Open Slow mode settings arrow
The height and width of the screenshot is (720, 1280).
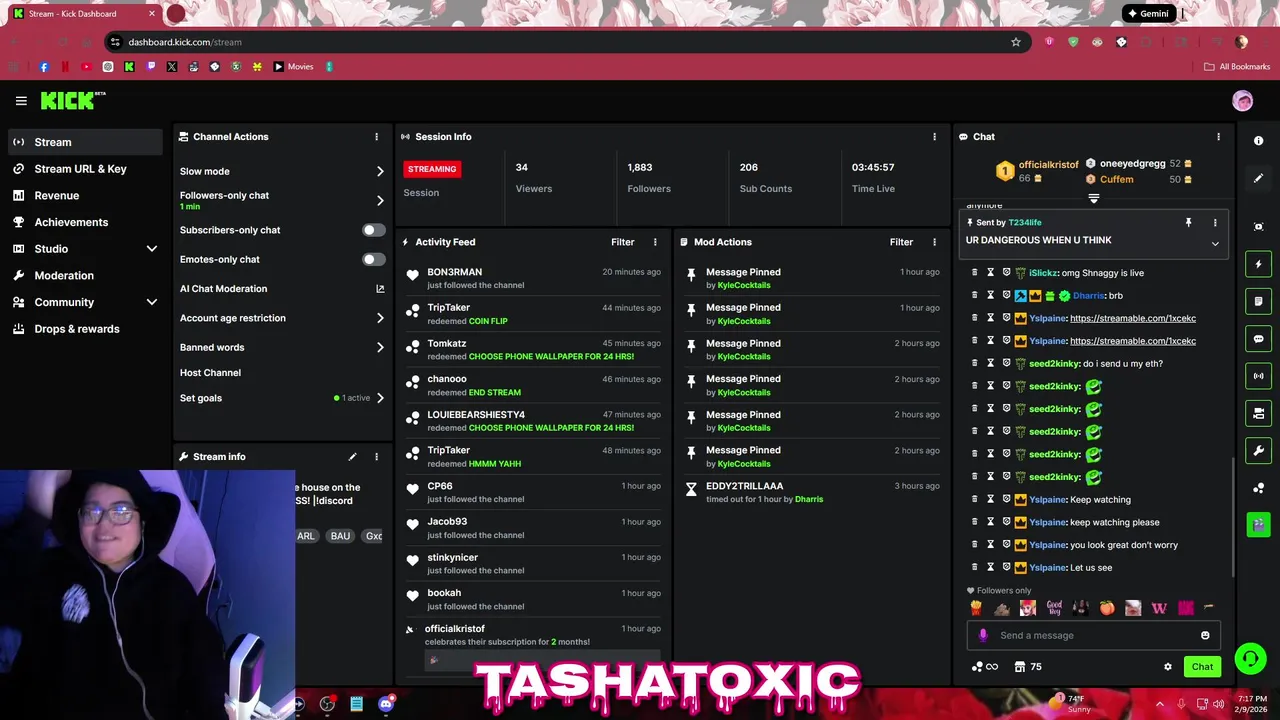(380, 172)
